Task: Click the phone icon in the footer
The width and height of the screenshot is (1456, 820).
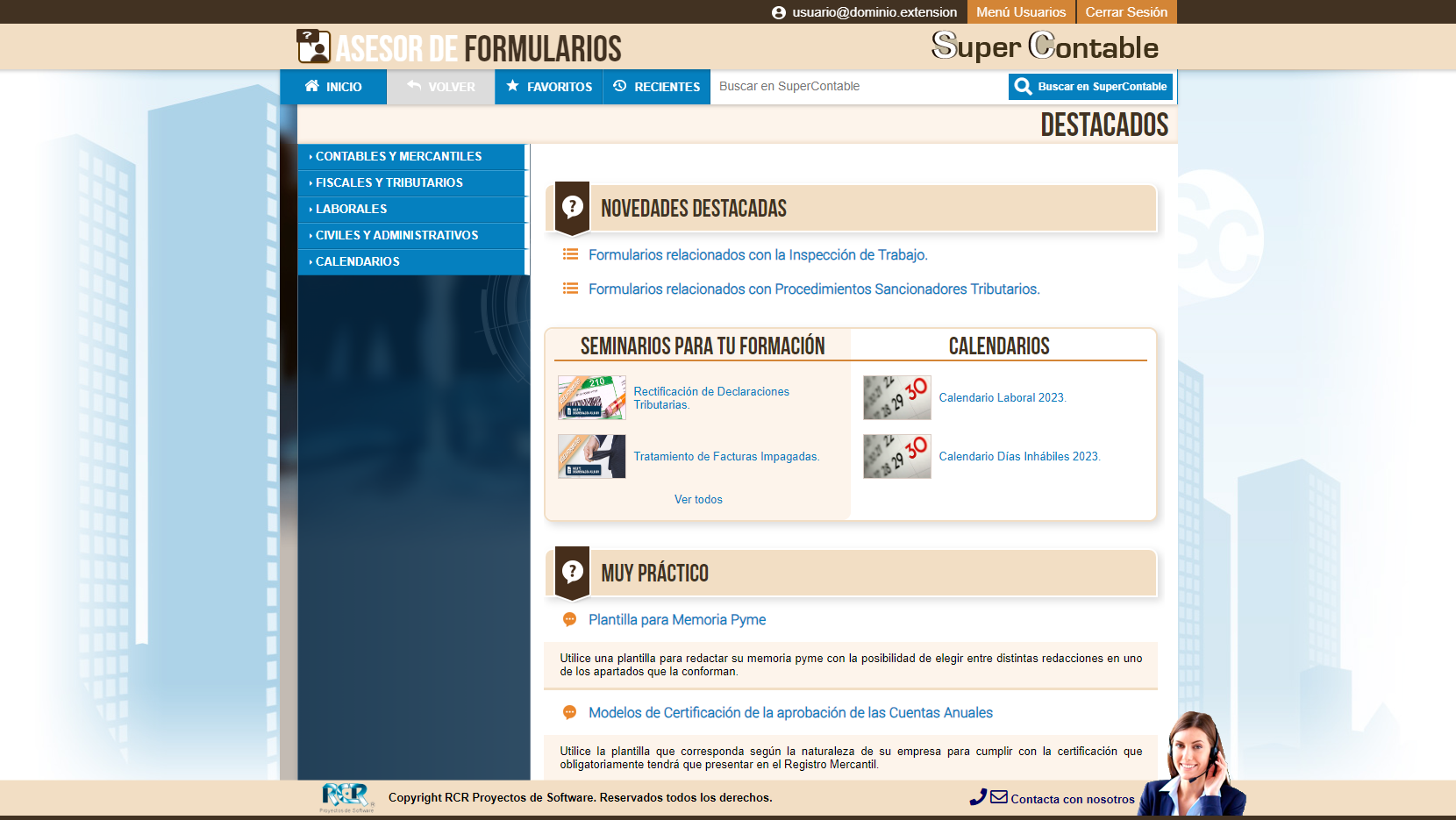Action: (978, 797)
